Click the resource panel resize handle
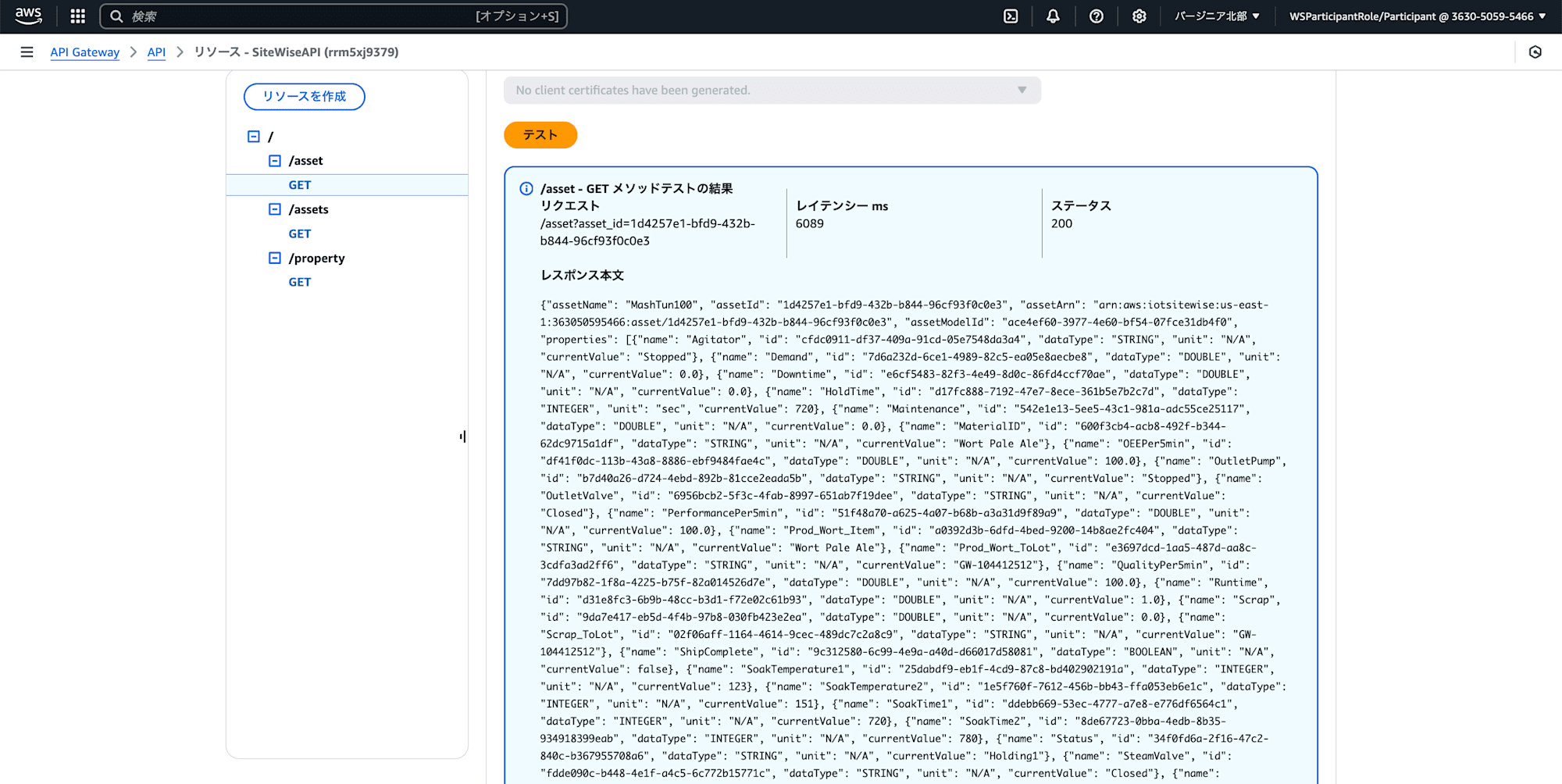Screen dimensions: 1562x784 [x=463, y=437]
